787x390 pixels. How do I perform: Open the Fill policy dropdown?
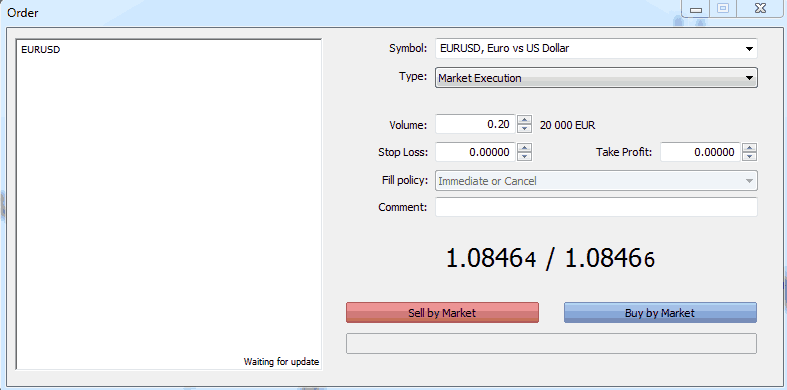coord(596,181)
